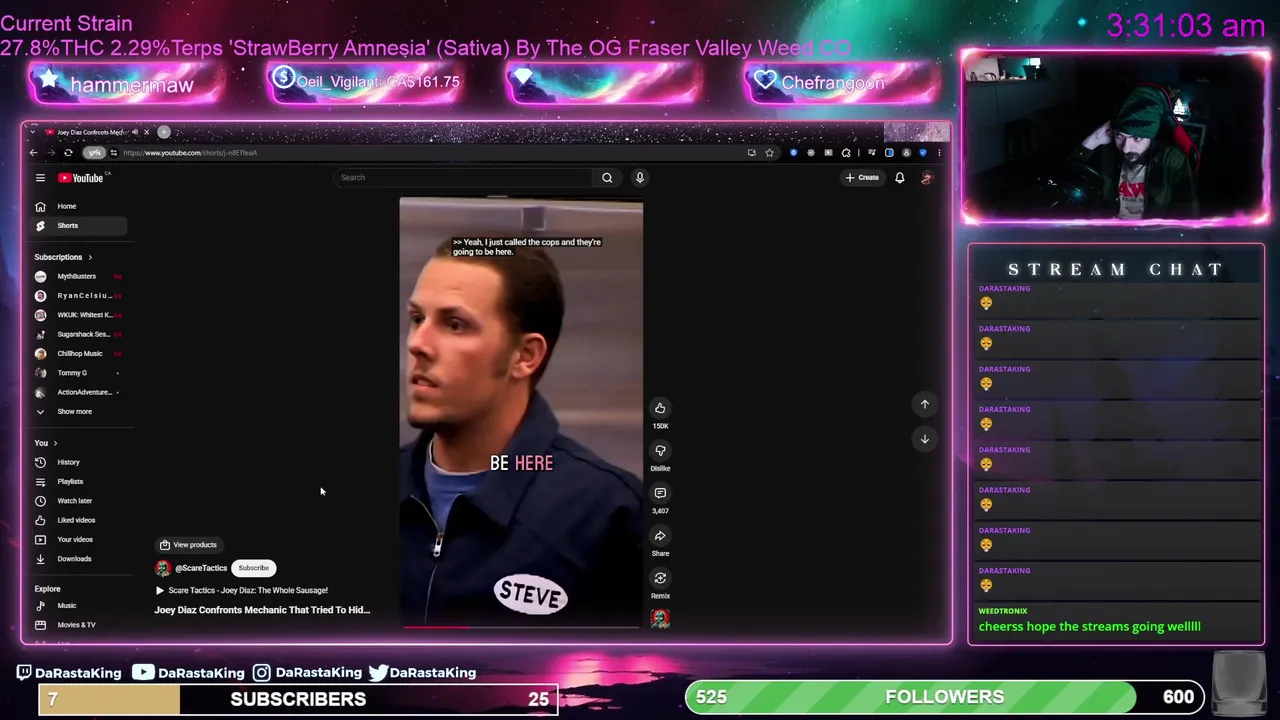
Task: Click the tab's audio playing speaker icon
Action: pos(134,132)
